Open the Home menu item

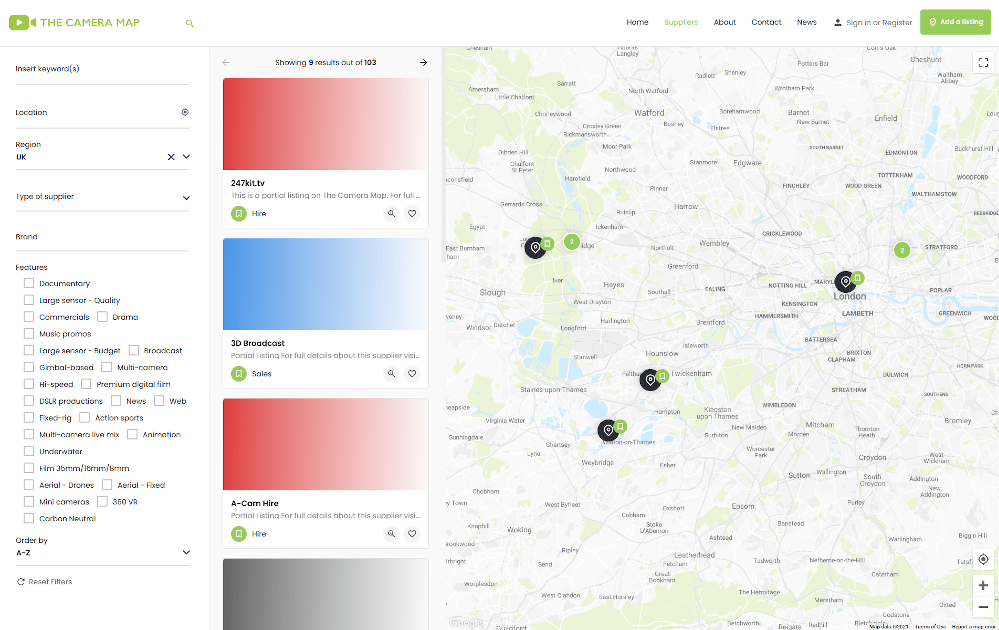[x=637, y=22]
